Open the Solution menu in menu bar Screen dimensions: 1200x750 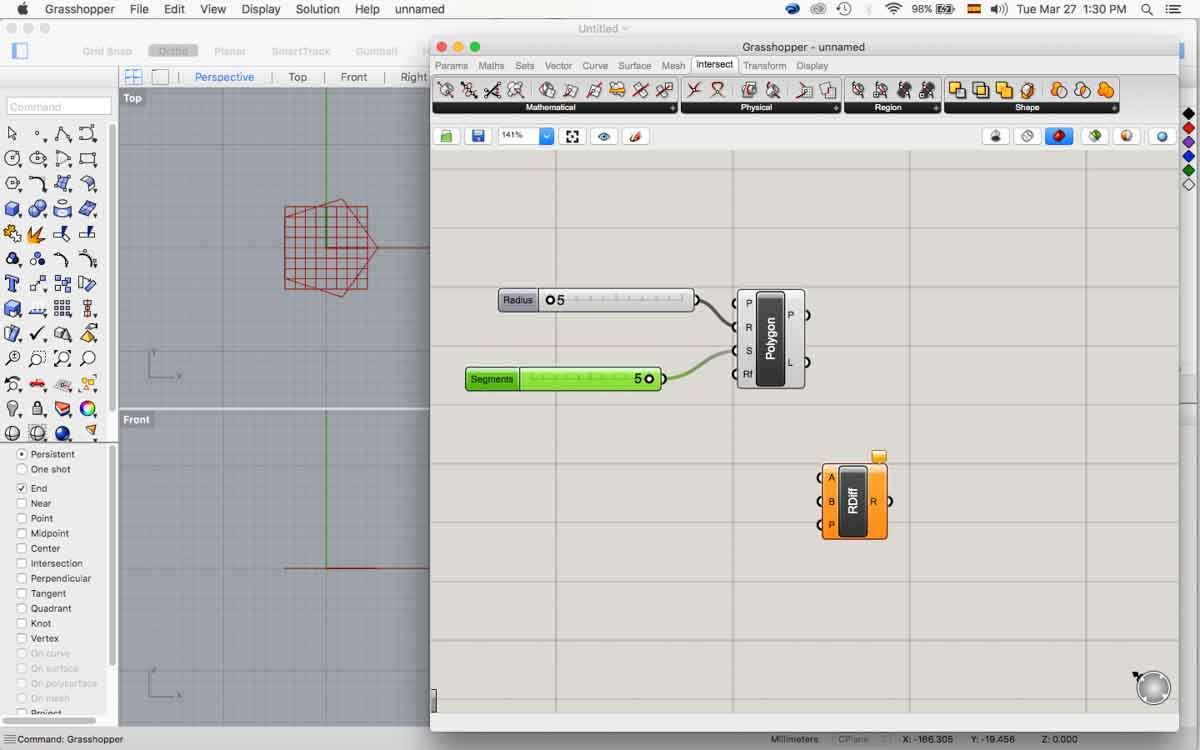coord(317,9)
